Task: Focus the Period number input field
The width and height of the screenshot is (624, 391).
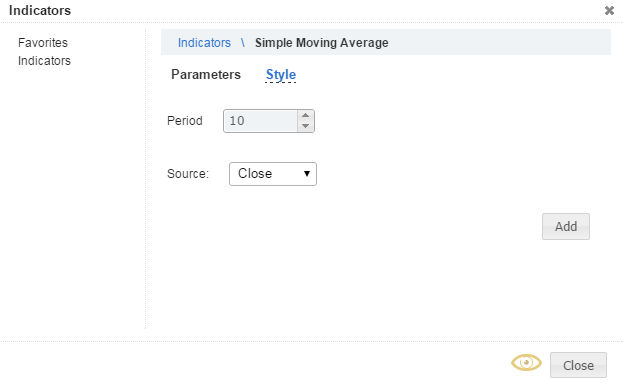Action: click(260, 121)
